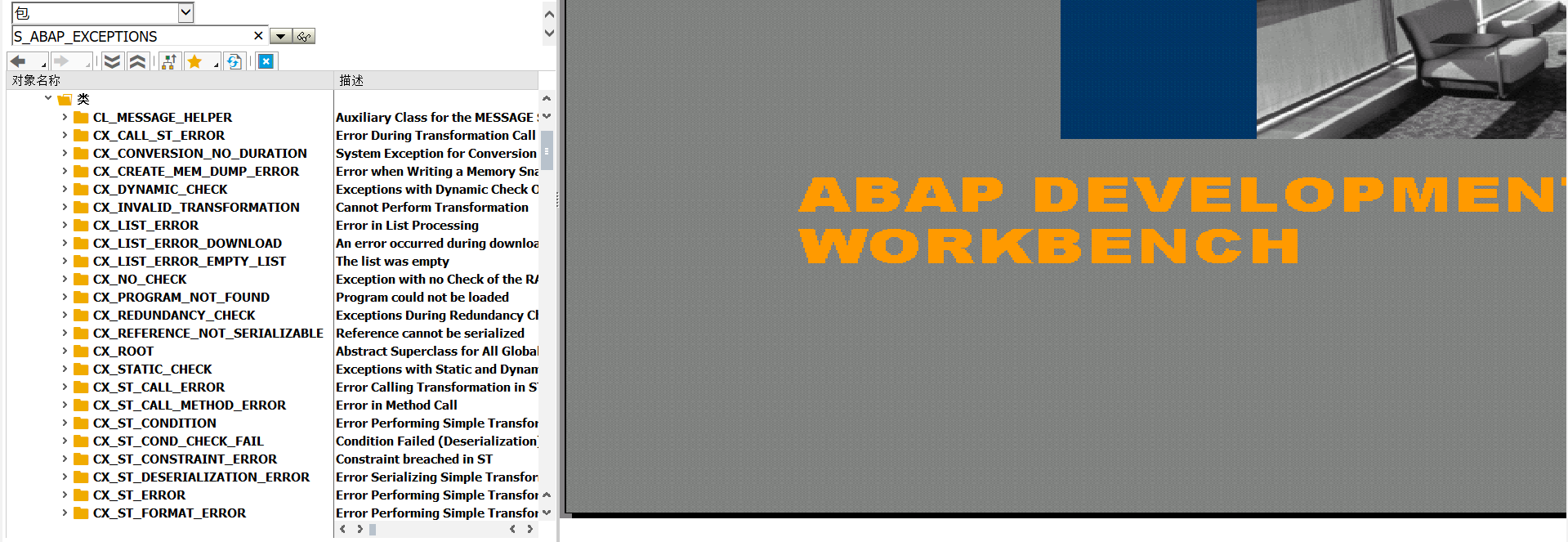The image size is (1568, 542).
Task: Select CX_ST_COND_CHECK_FAIL class
Action: click(178, 441)
